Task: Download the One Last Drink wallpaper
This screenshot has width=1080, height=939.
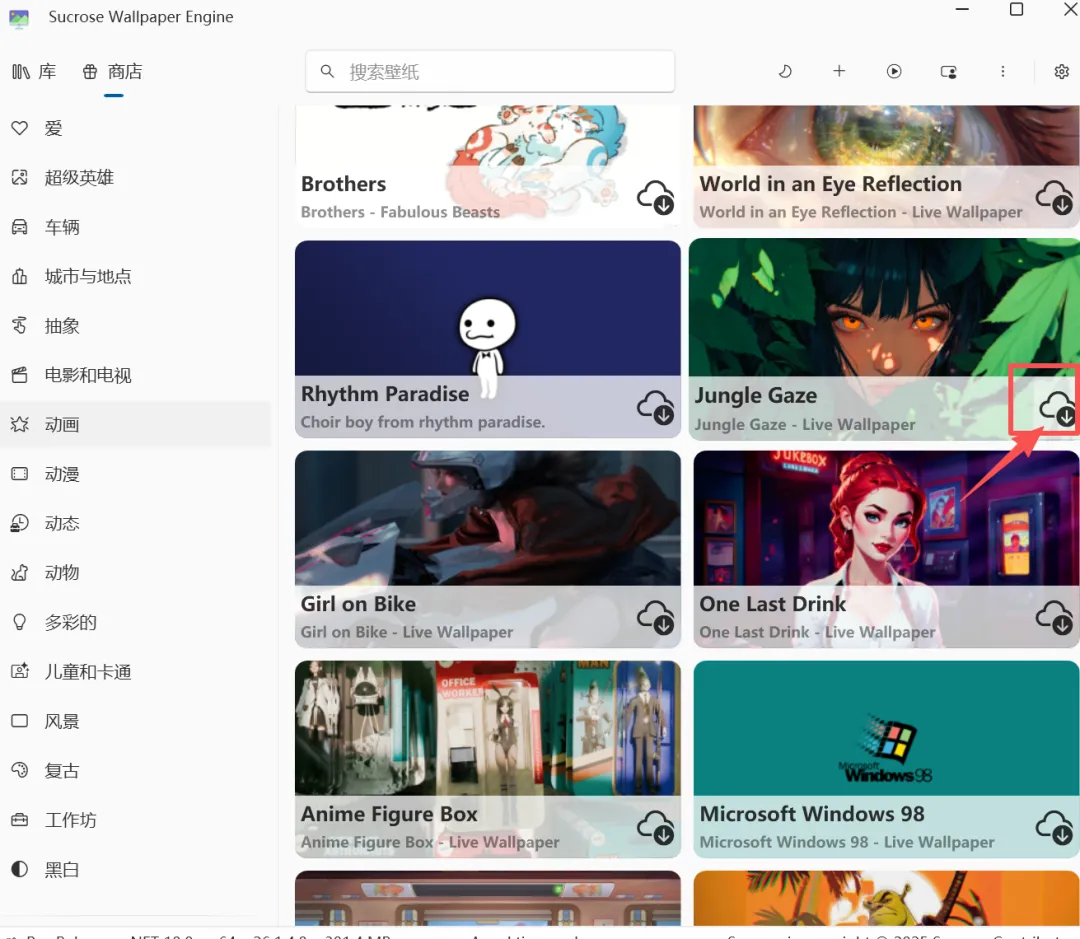Action: [x=1055, y=617]
